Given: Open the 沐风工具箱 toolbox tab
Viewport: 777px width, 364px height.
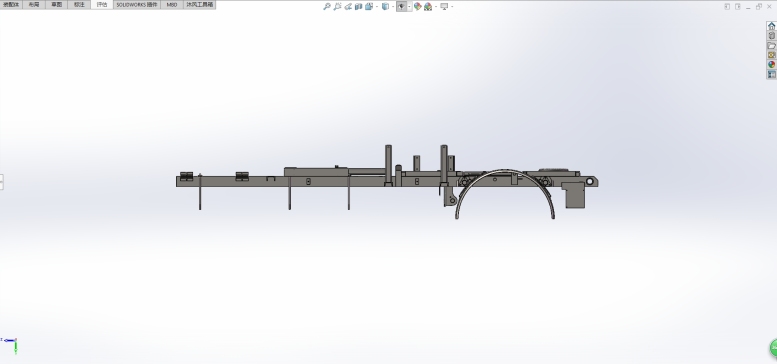Looking at the screenshot, I should click(x=199, y=4).
